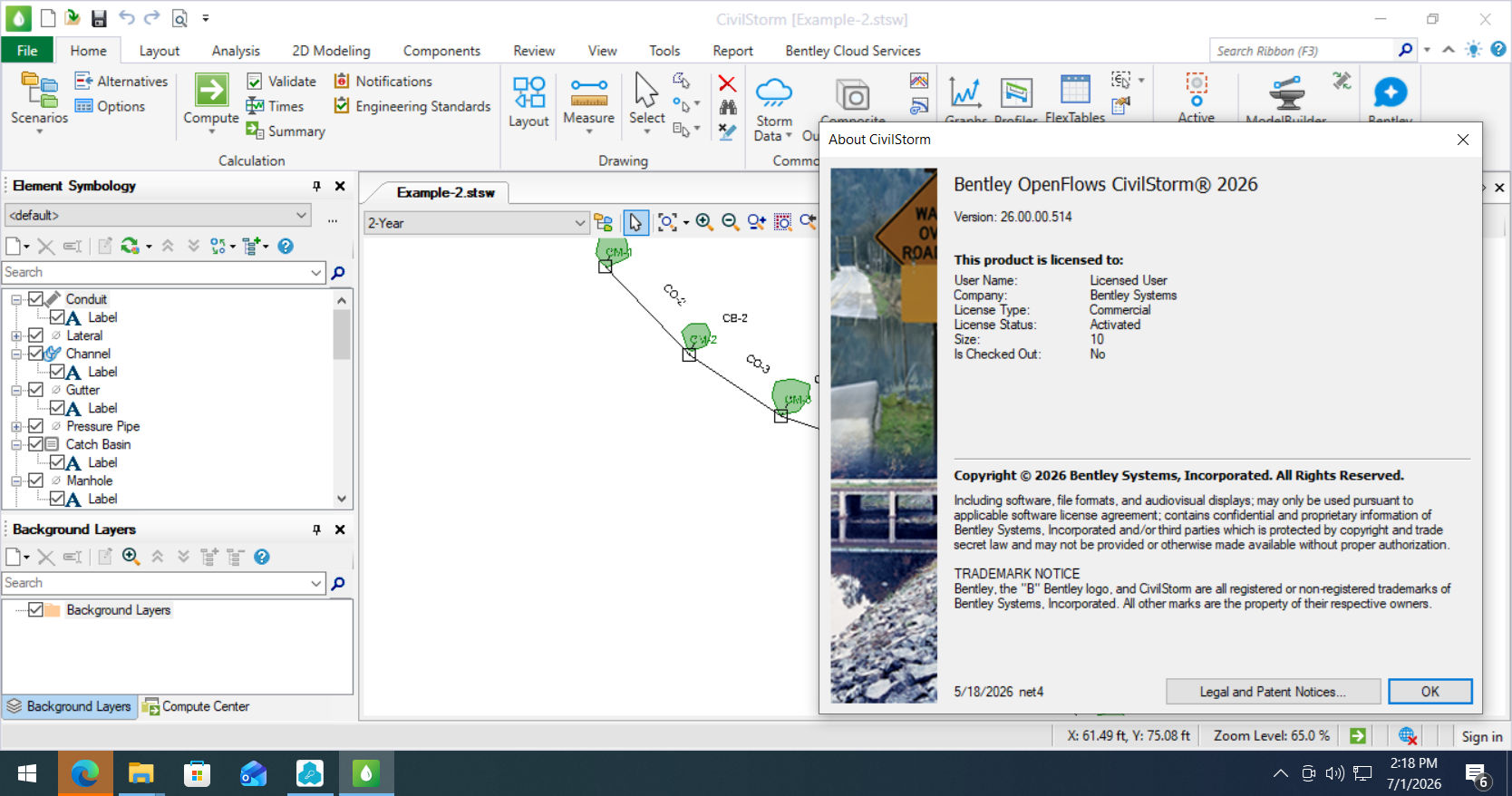Open Legal and Patent Notices

[x=1273, y=691]
